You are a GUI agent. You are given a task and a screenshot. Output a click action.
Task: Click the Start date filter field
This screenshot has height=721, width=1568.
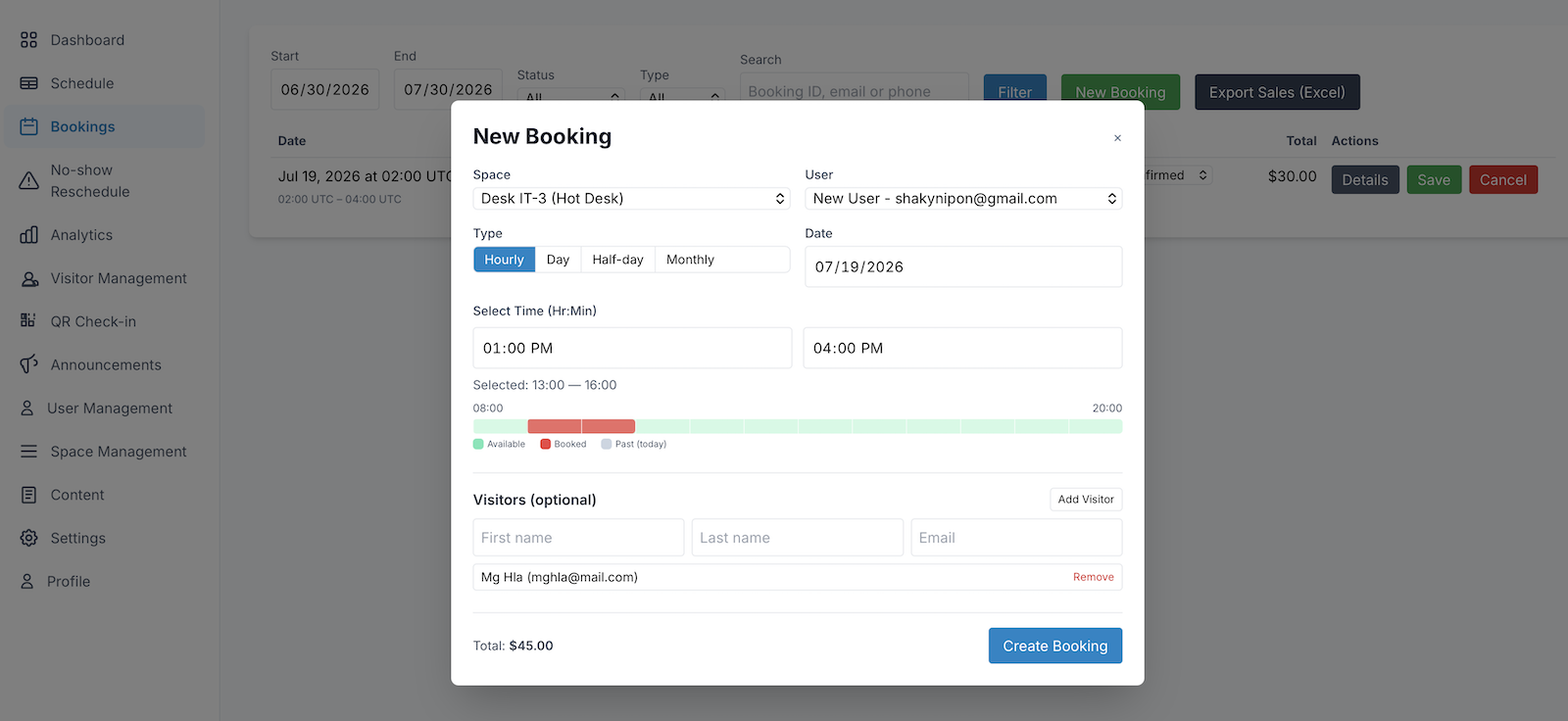point(325,89)
